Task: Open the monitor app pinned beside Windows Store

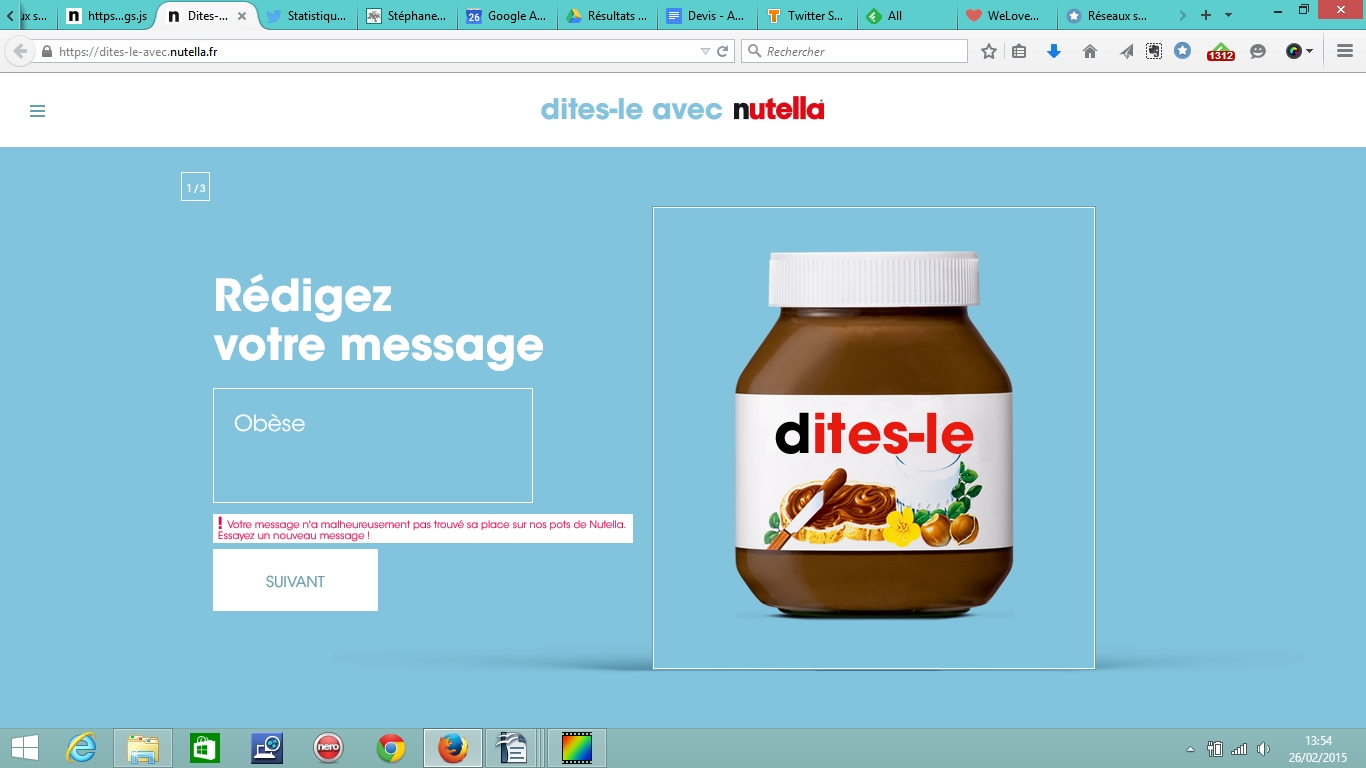Action: [x=267, y=748]
